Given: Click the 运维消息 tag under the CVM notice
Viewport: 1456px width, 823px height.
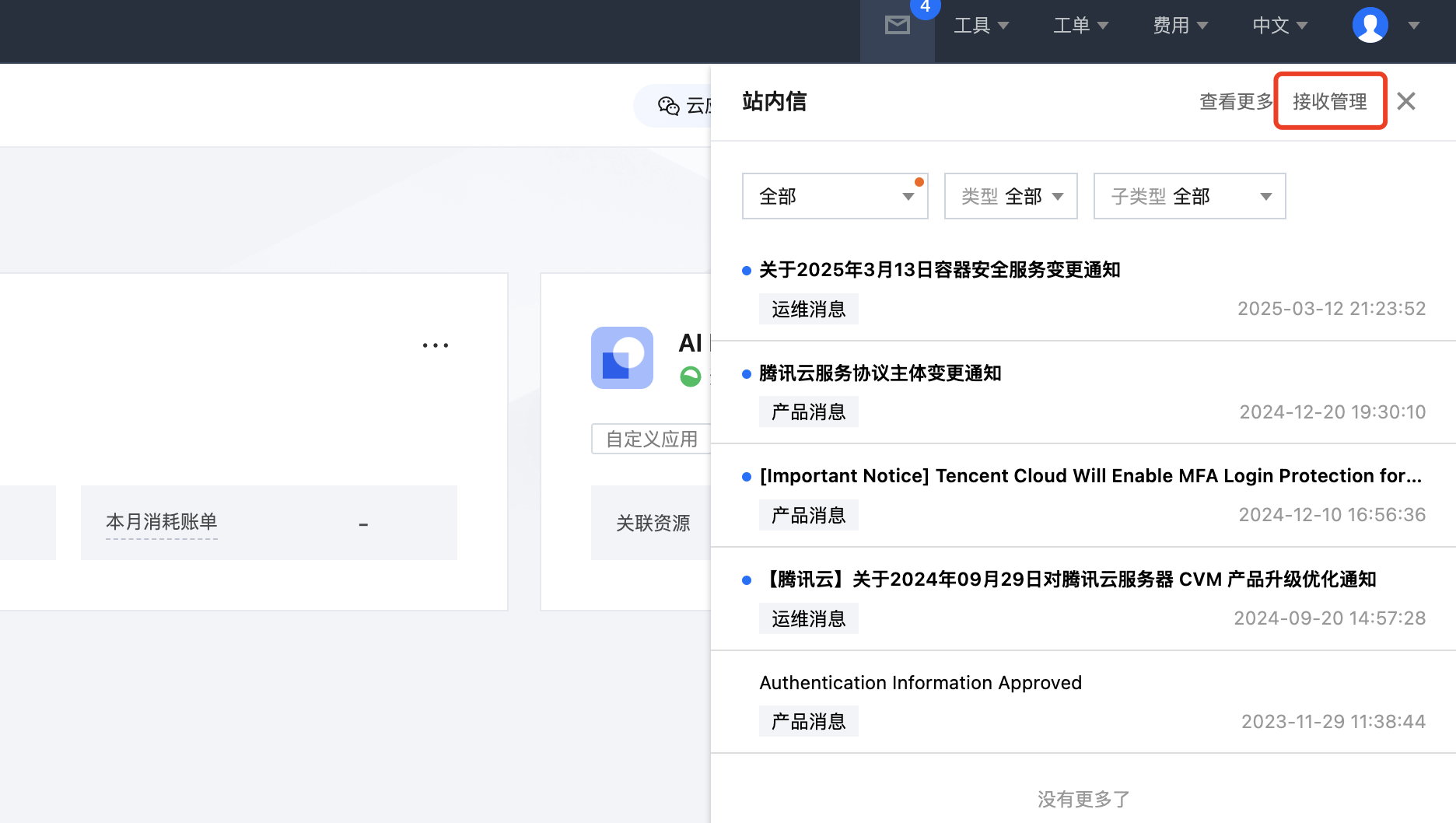Looking at the screenshot, I should point(809,618).
